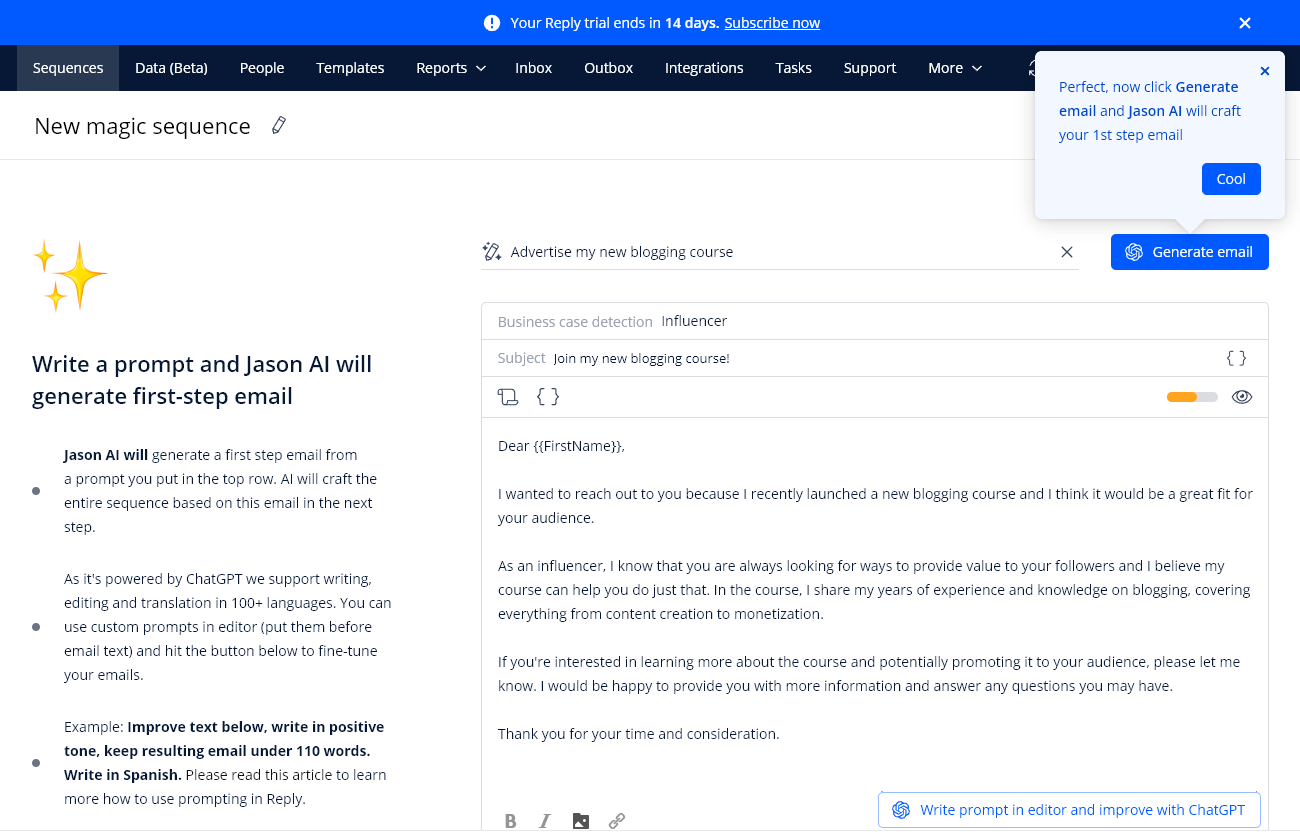Viewport: 1300px width, 837px height.
Task: Click the Cool button in the tooltip
Action: pyautogui.click(x=1231, y=178)
